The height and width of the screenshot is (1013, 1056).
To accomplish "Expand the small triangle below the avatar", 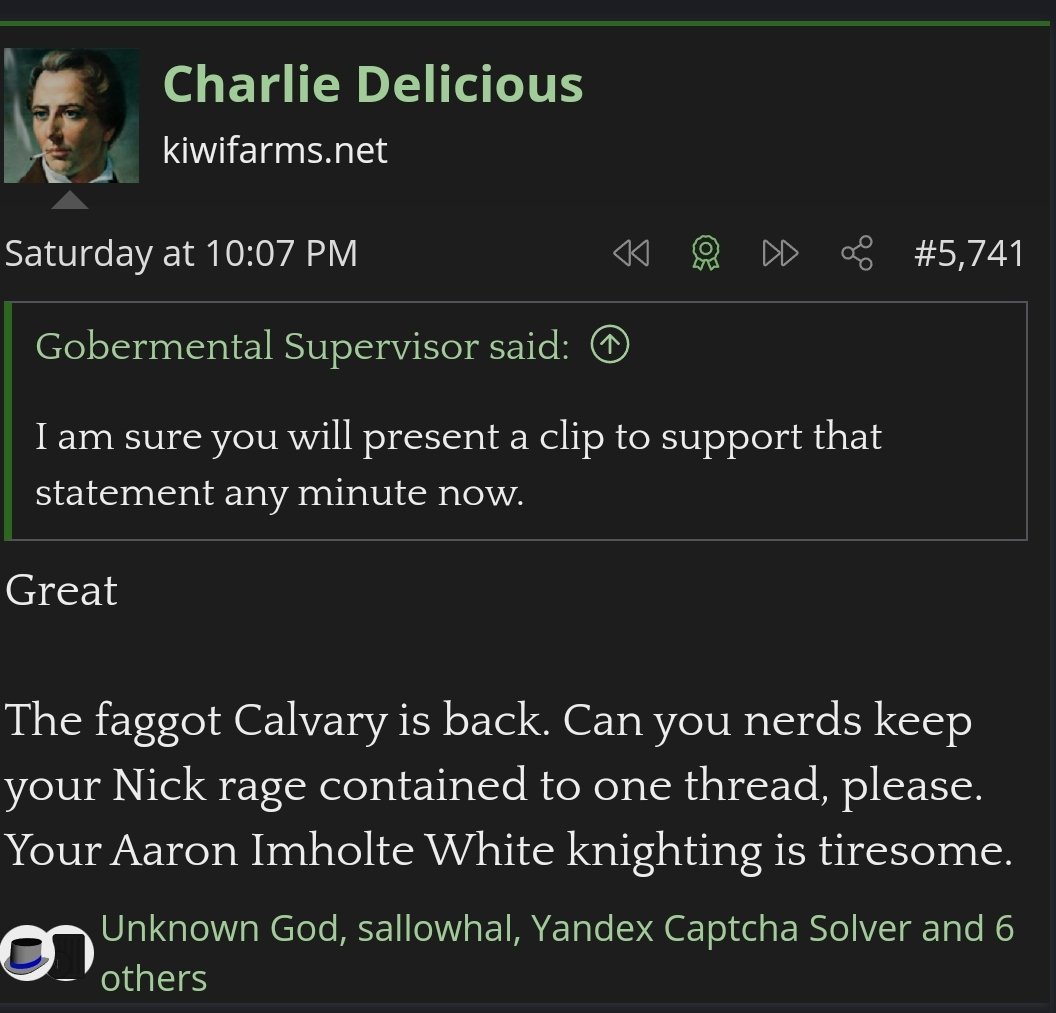I will pos(69,201).
